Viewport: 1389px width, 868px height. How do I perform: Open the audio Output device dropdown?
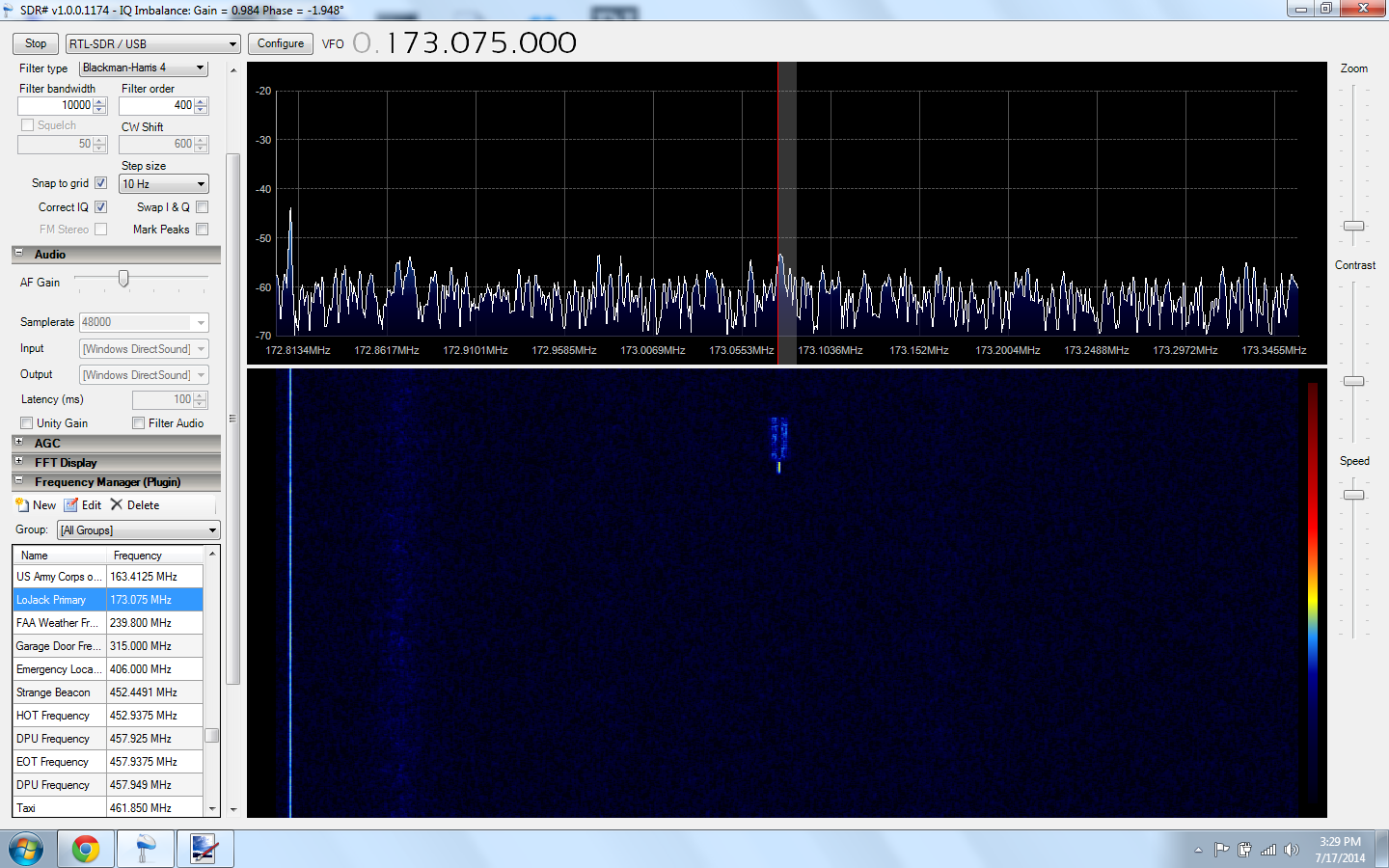pyautogui.click(x=144, y=375)
